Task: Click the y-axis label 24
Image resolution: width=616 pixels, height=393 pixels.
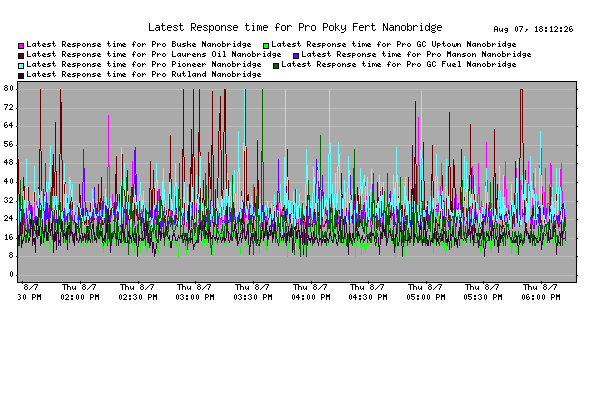Action: [x=9, y=219]
